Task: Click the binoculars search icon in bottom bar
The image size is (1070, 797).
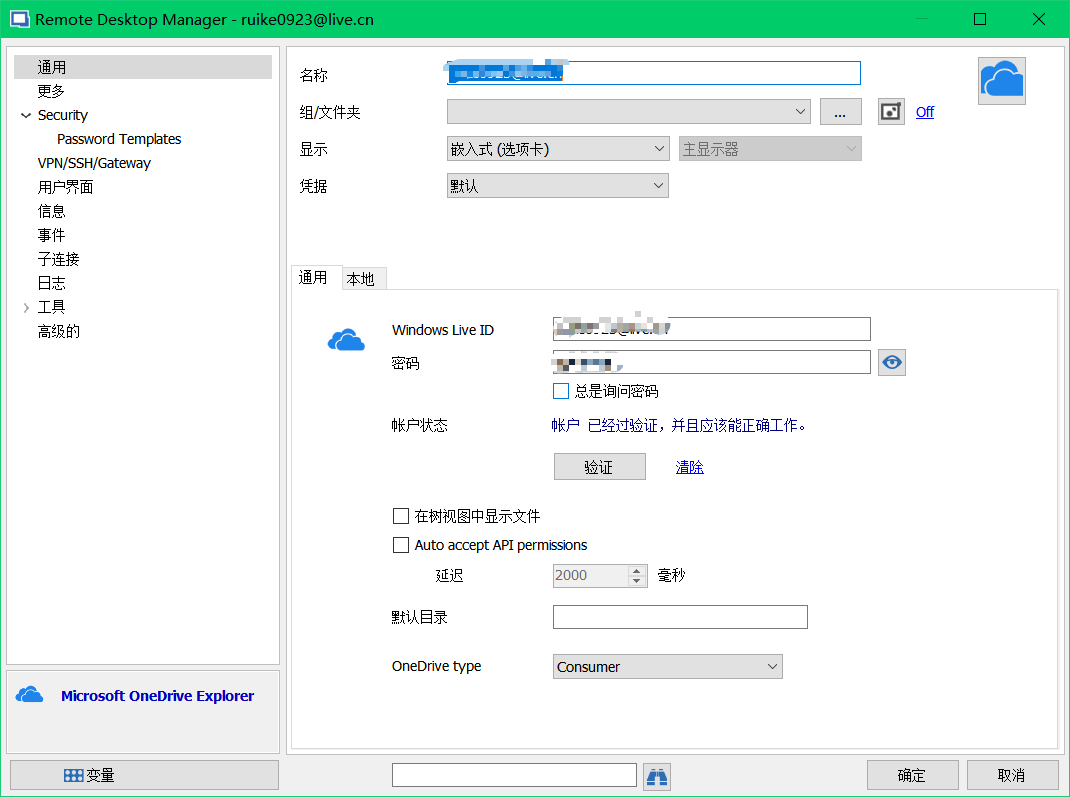Action: click(657, 775)
